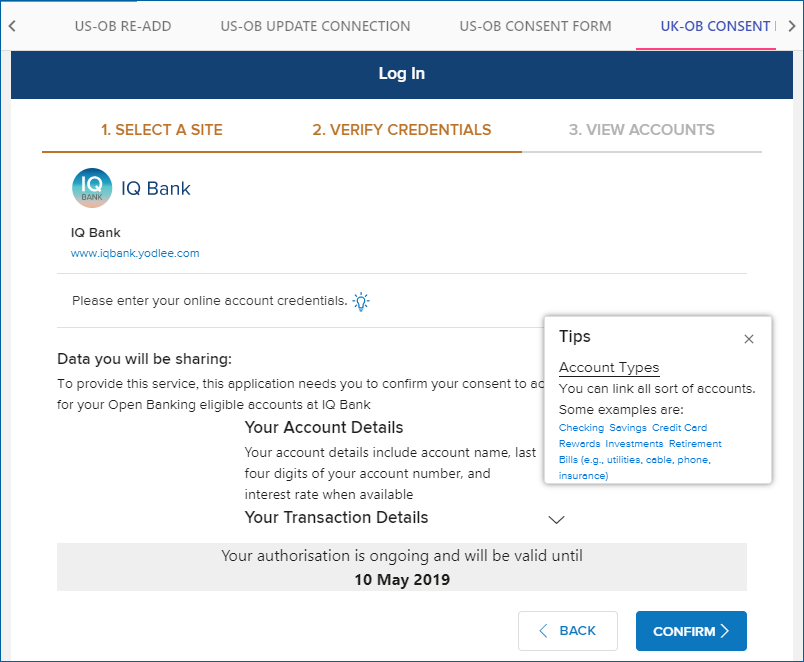Click the CONFIRM button
The width and height of the screenshot is (804, 662).
(691, 631)
